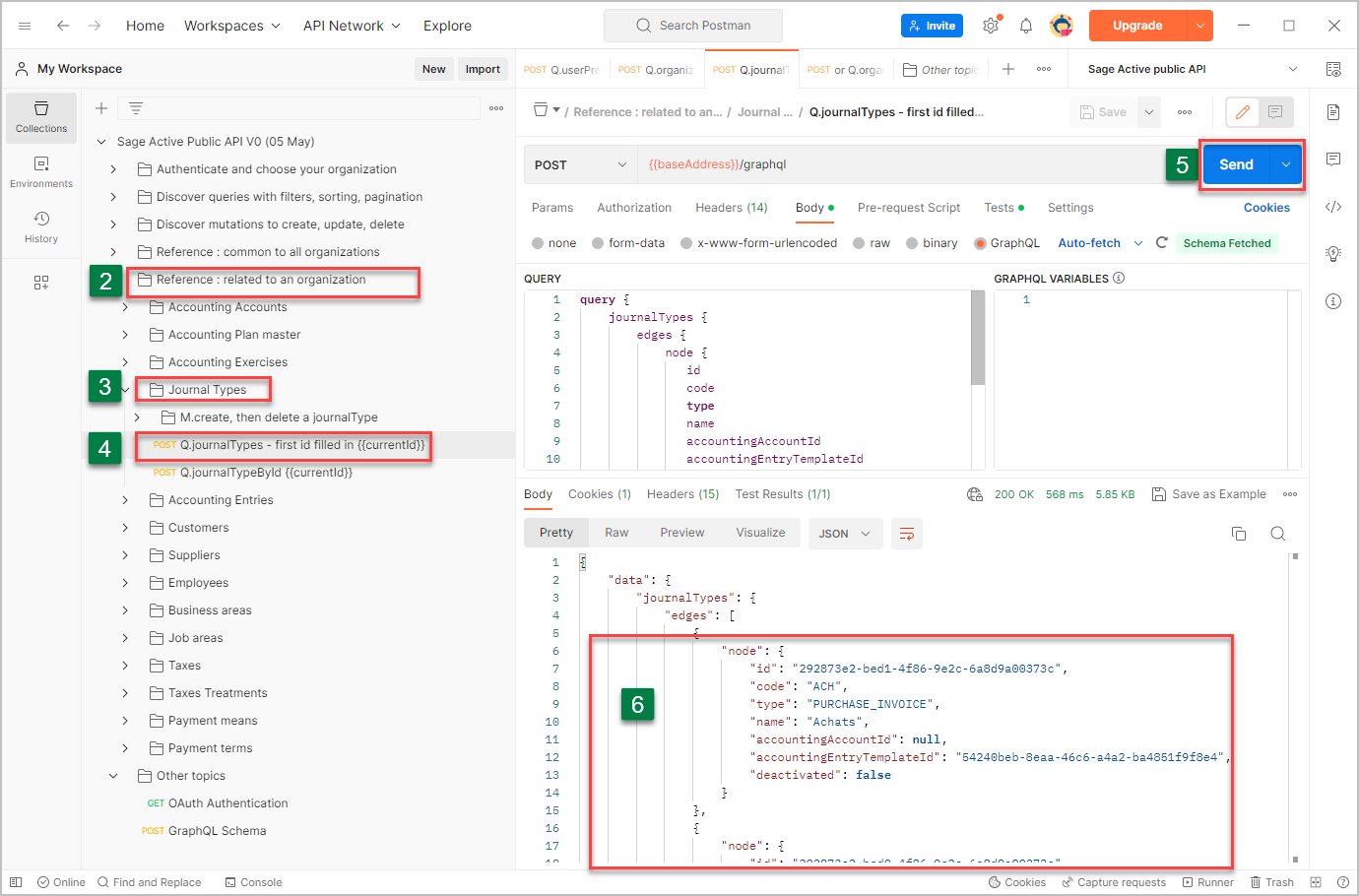Image resolution: width=1359 pixels, height=896 pixels.
Task: Open the Console in status bar
Action: click(253, 882)
